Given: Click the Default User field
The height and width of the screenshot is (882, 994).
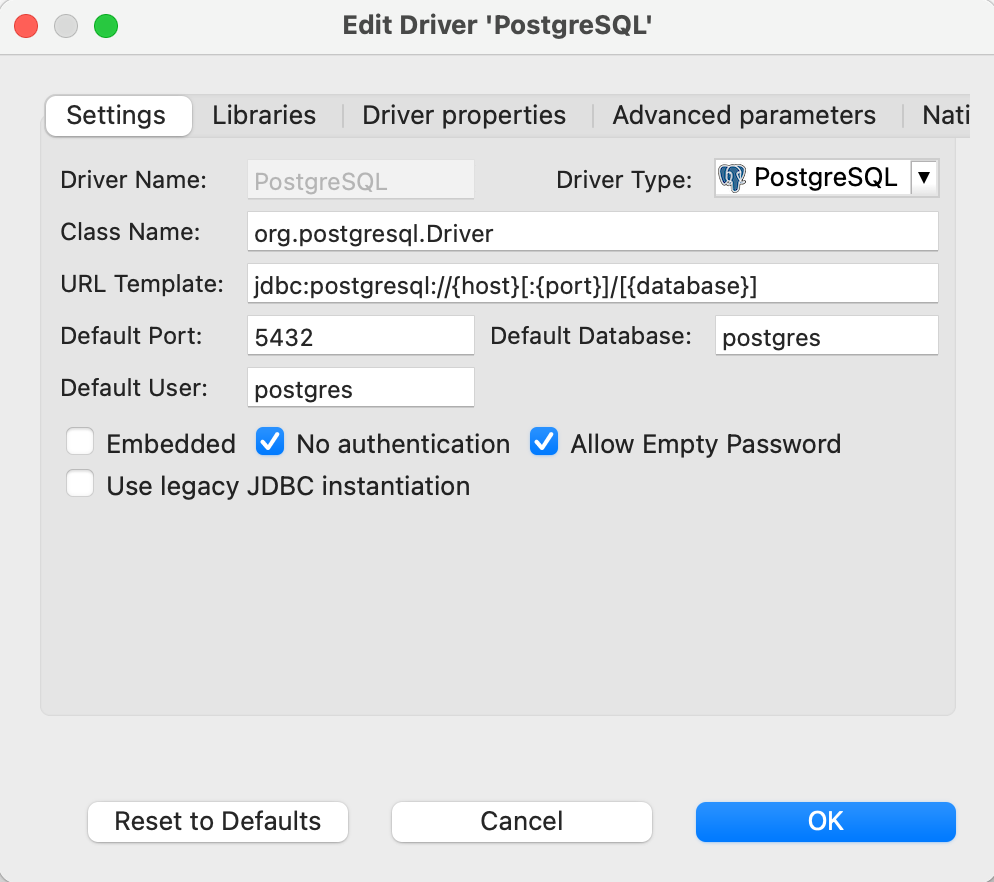Looking at the screenshot, I should point(361,387).
